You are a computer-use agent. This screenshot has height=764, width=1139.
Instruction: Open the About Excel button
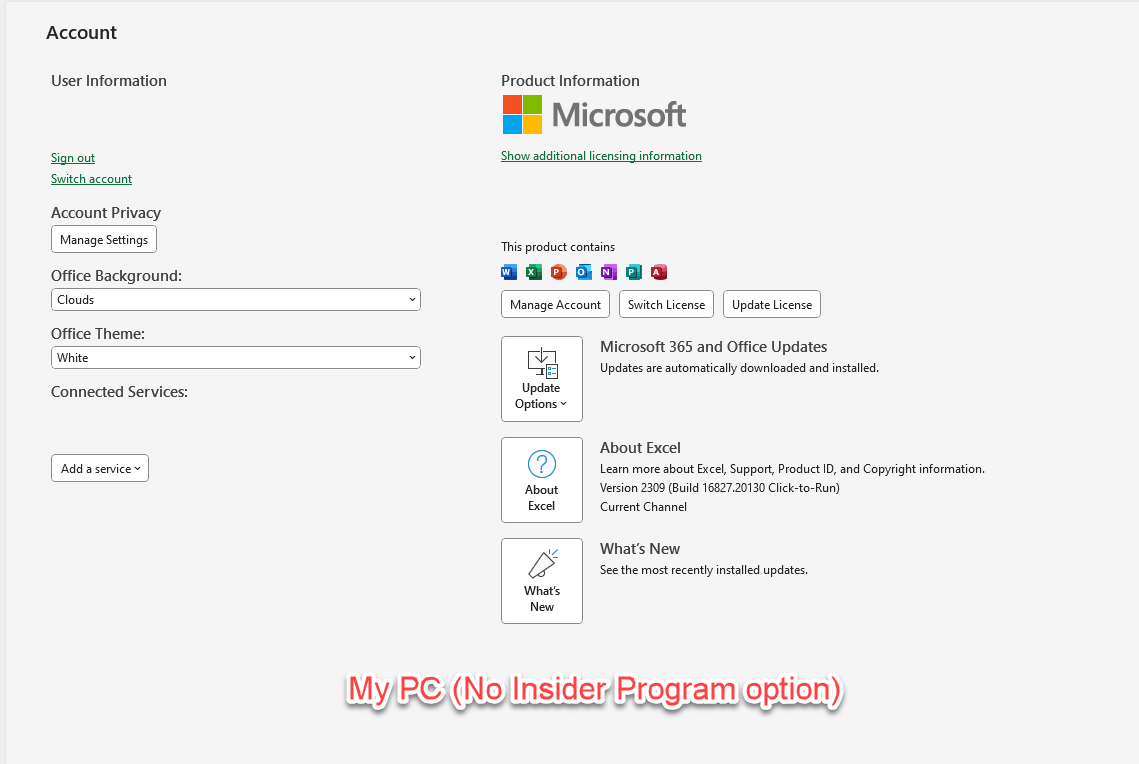coord(542,479)
